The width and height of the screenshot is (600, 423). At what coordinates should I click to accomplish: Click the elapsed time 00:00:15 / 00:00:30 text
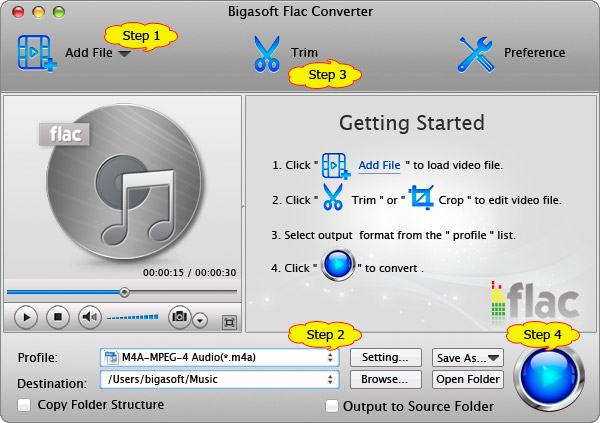pyautogui.click(x=189, y=273)
